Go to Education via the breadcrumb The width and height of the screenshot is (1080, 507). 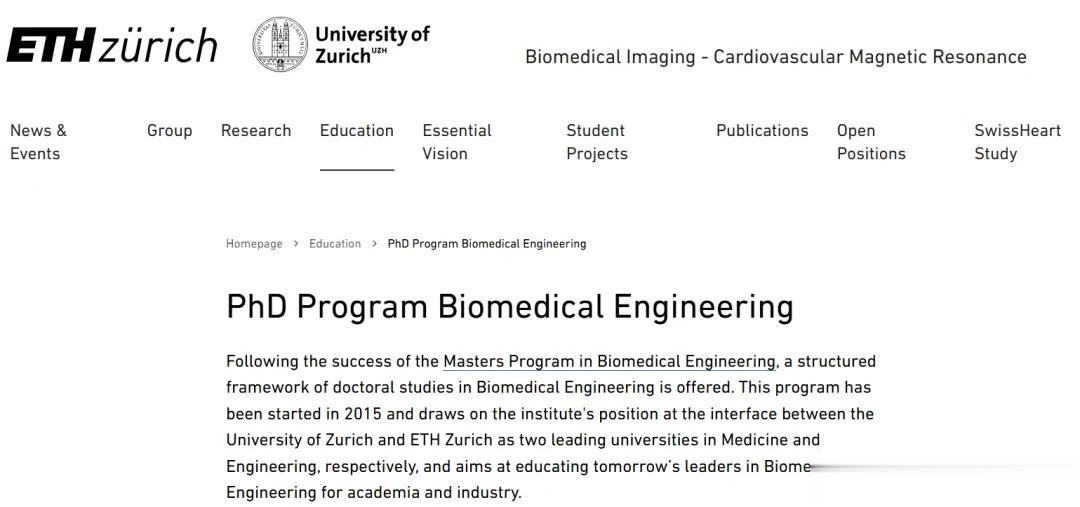[x=335, y=244]
